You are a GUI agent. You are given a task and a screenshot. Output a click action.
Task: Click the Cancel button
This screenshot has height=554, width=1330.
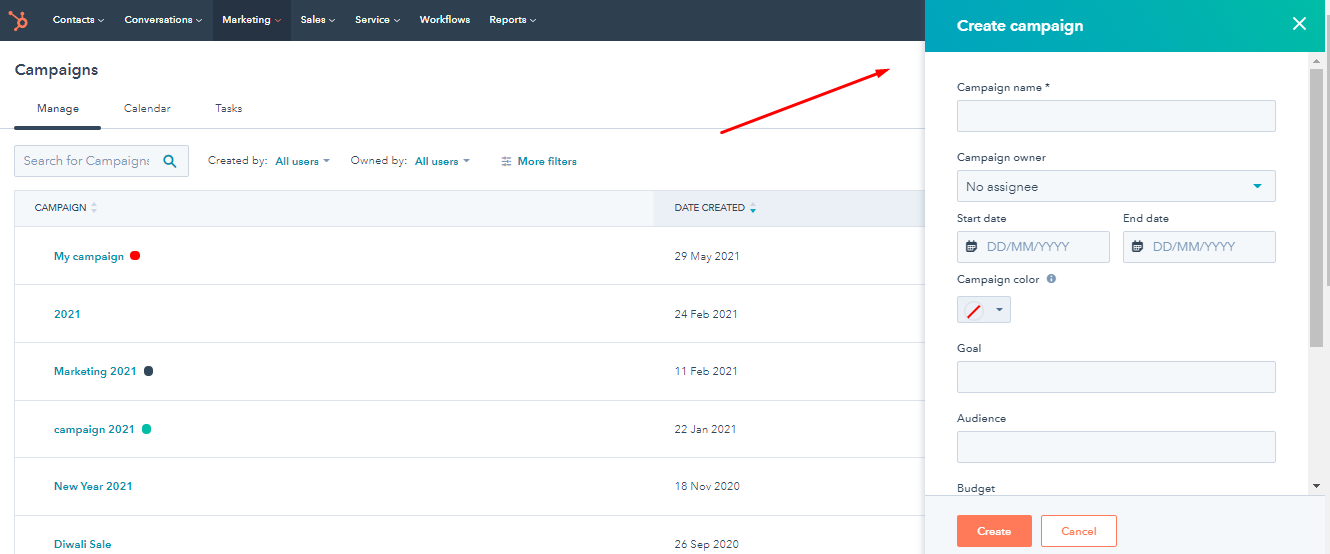(1078, 531)
